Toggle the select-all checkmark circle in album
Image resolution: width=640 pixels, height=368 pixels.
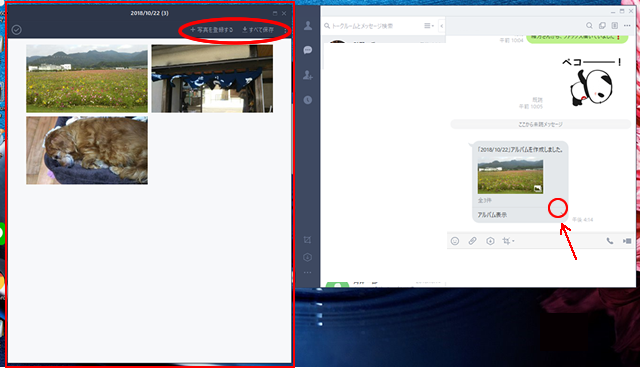16,30
